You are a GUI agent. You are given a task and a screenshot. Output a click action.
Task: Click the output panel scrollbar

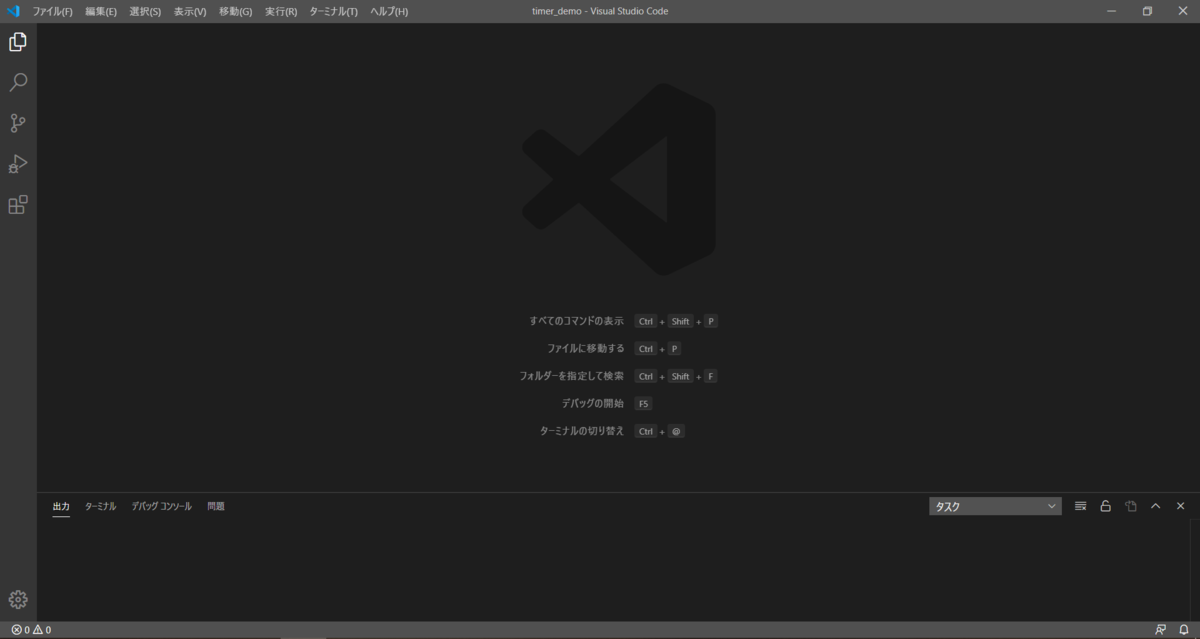click(x=1193, y=570)
